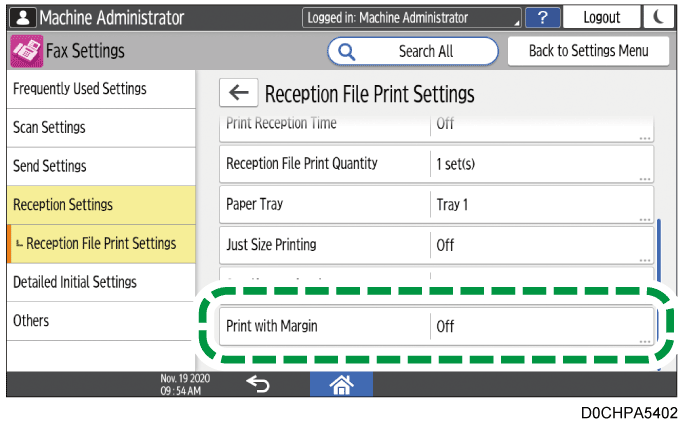Tap the curved return arrow in bottom bar
This screenshot has width=683, height=427.
pos(257,383)
